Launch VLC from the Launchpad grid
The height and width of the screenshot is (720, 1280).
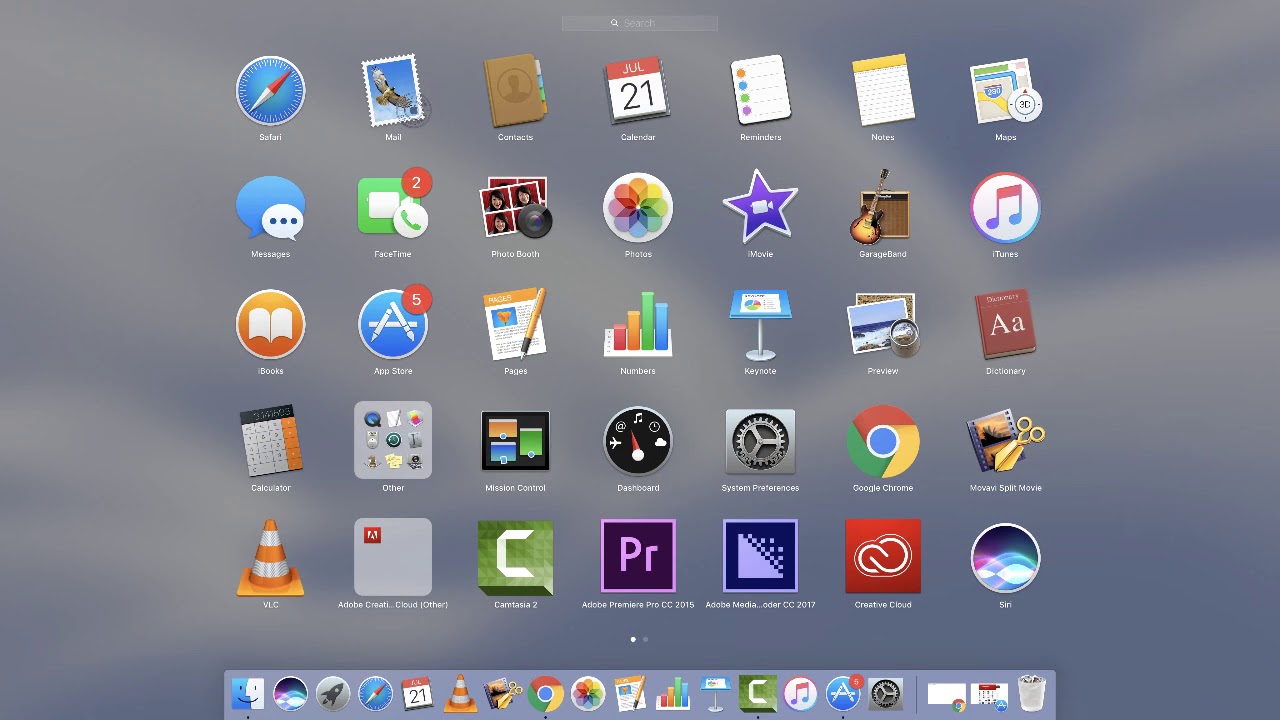(x=270, y=558)
